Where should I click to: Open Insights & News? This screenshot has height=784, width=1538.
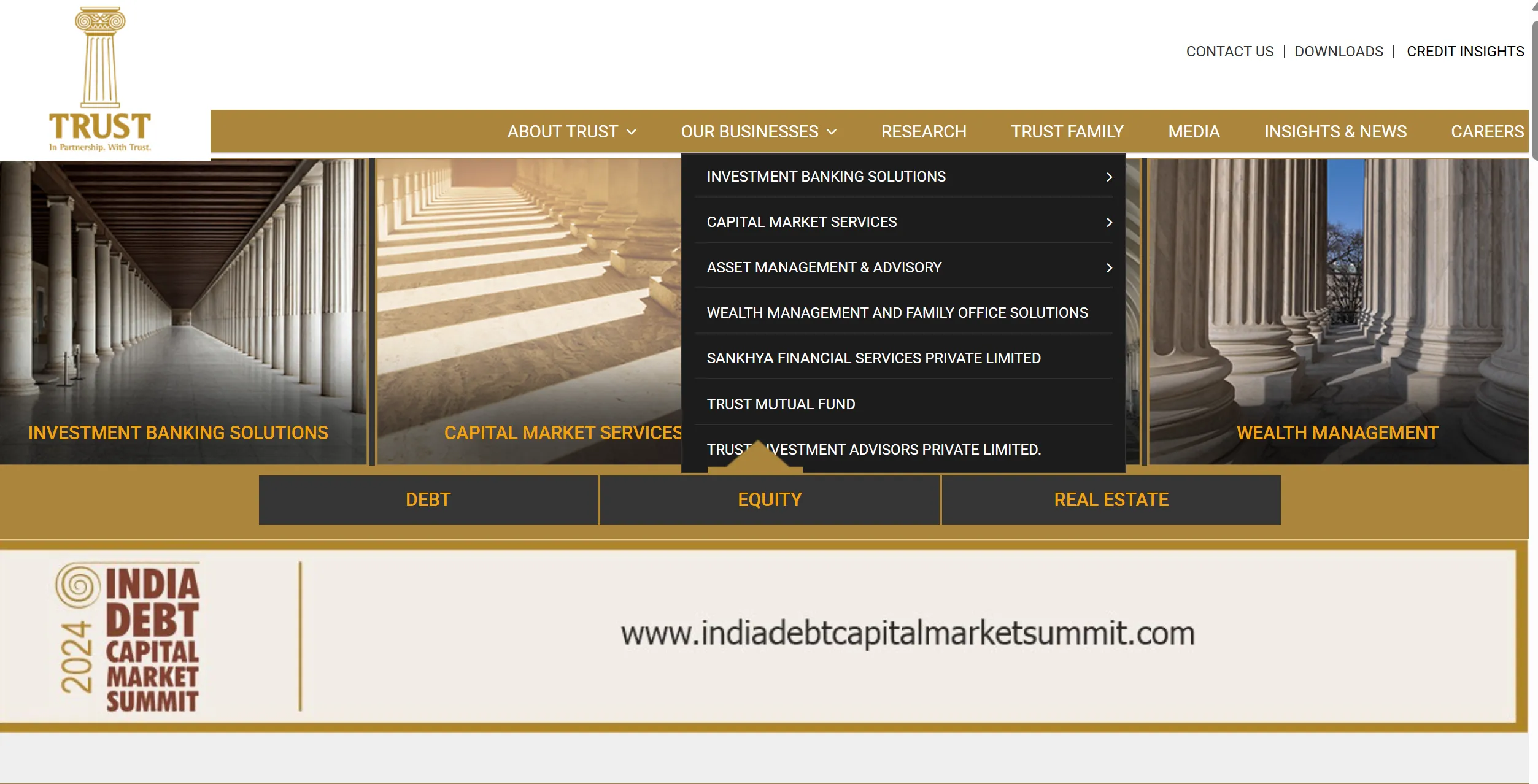[1335, 132]
